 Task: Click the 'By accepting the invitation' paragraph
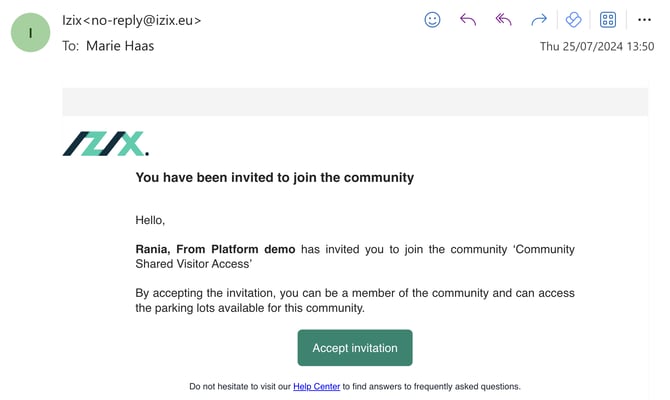click(x=354, y=300)
